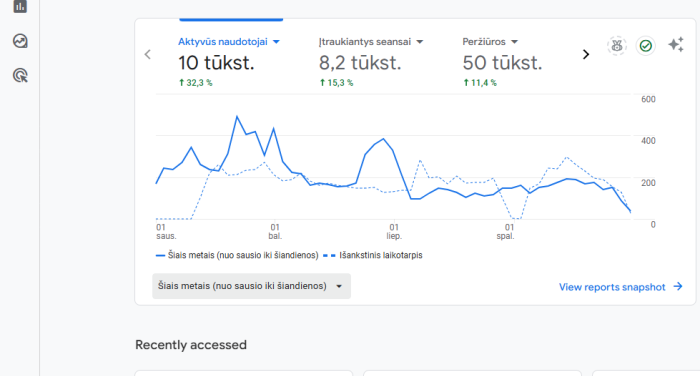
Task: Toggle the Šiais metais solid line legend entry
Action: pyautogui.click(x=237, y=255)
